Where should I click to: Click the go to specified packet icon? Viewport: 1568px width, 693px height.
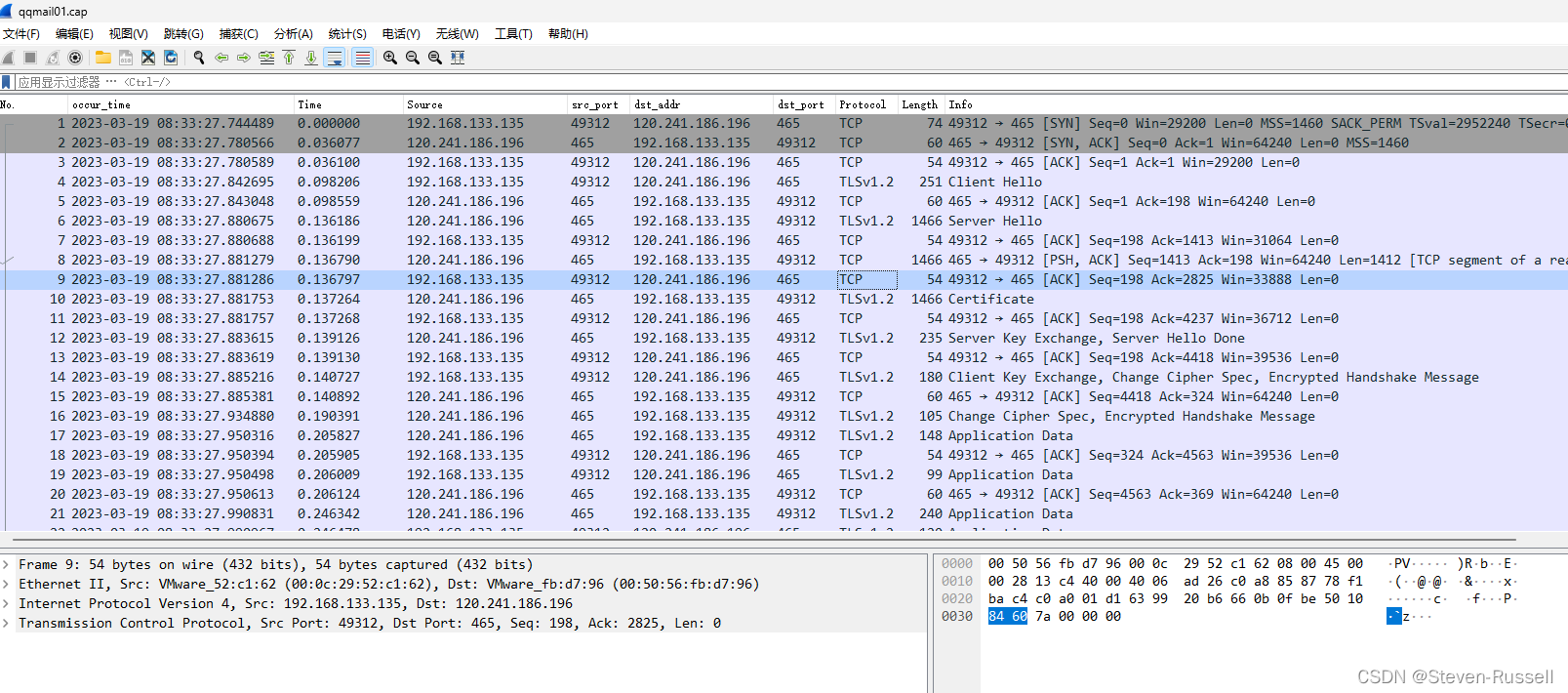tap(266, 58)
